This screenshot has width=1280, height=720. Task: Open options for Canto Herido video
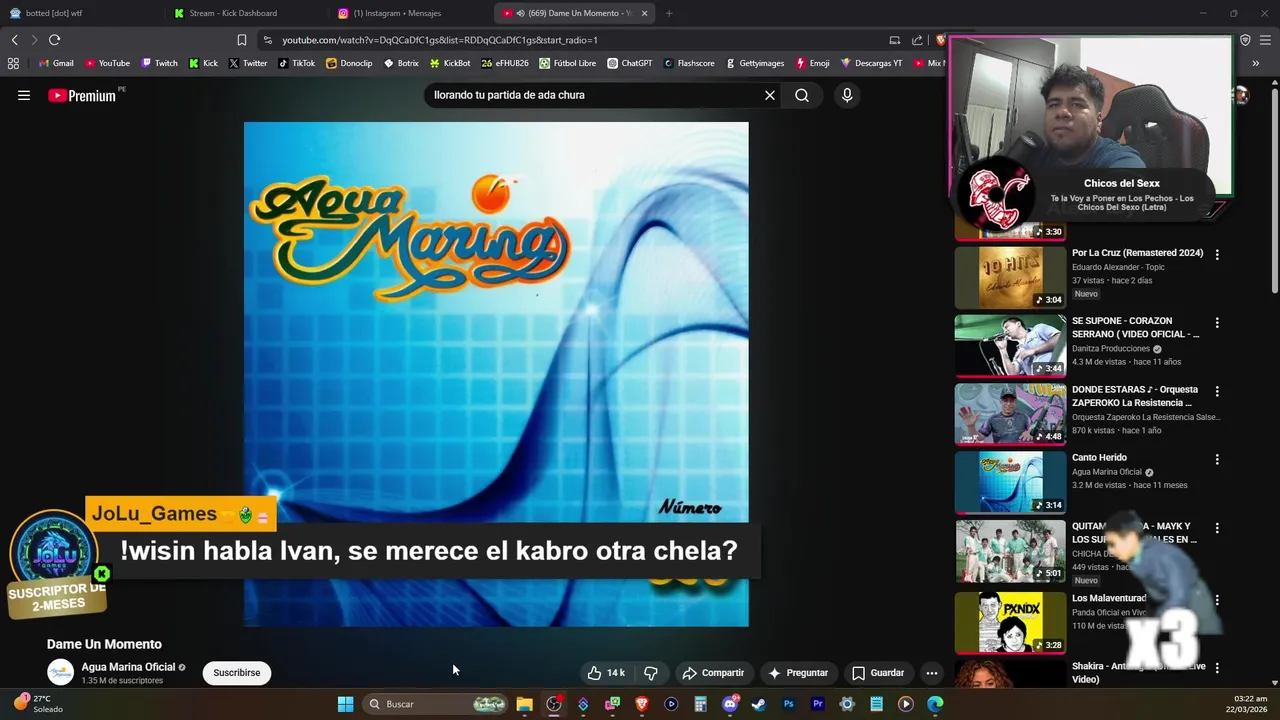[1217, 459]
